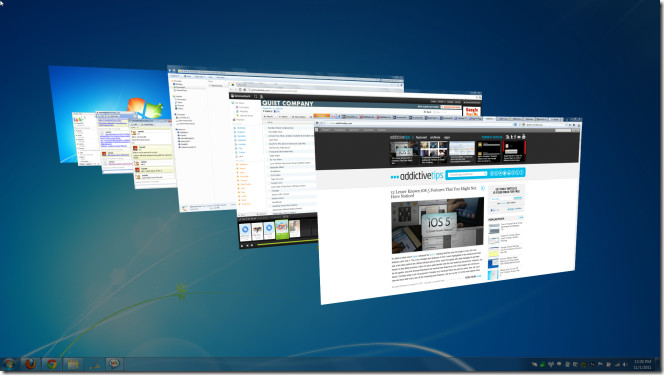Image resolution: width=664 pixels, height=375 pixels.
Task: Open the '12 Lesser Known iOS 5 Features' headline
Action: tap(433, 192)
